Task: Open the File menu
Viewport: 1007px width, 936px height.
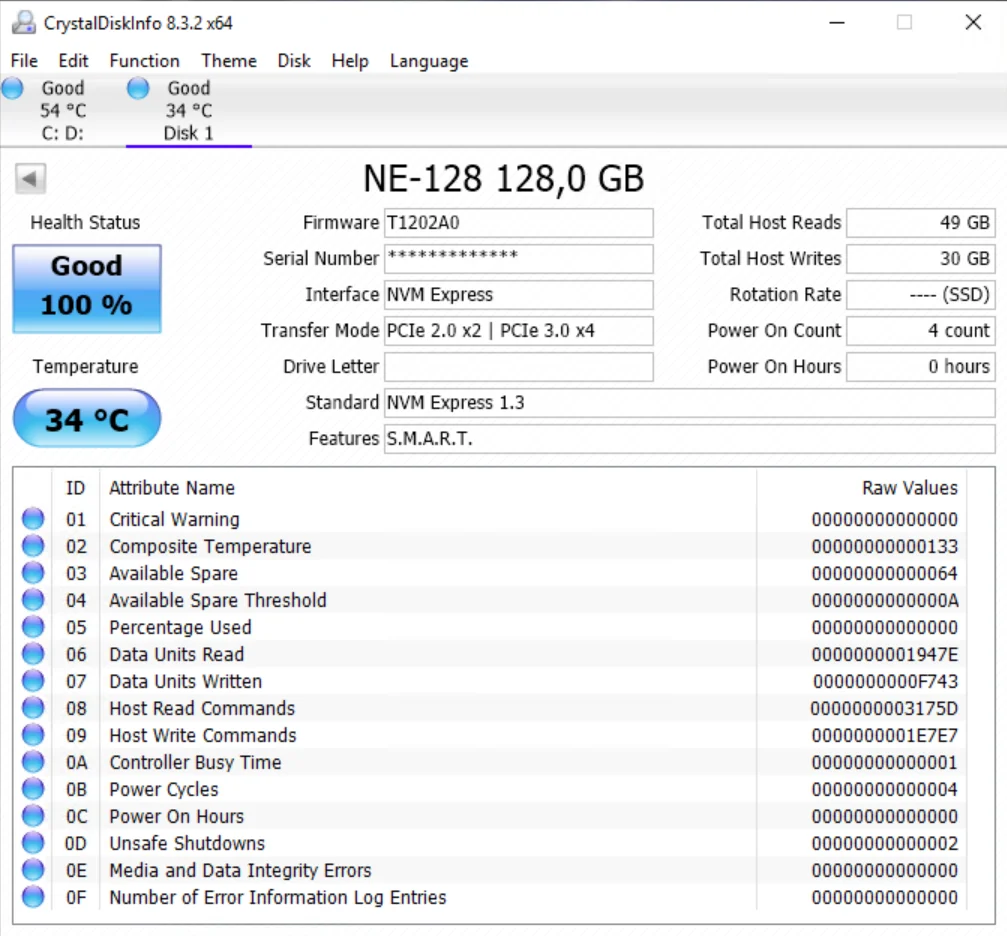Action: [24, 61]
